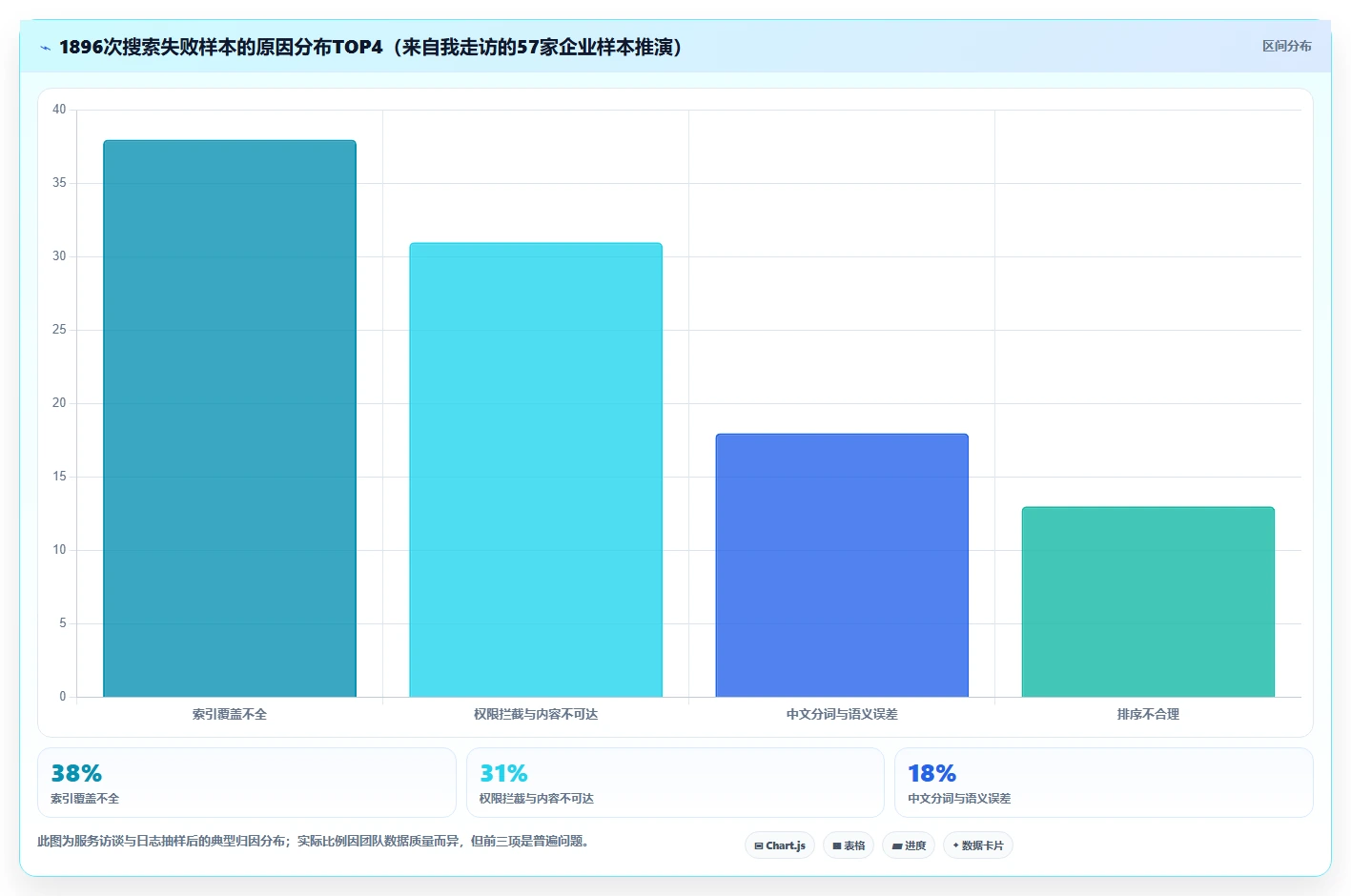Click y-axis value 15
The width and height of the screenshot is (1351, 896).
tap(59, 477)
